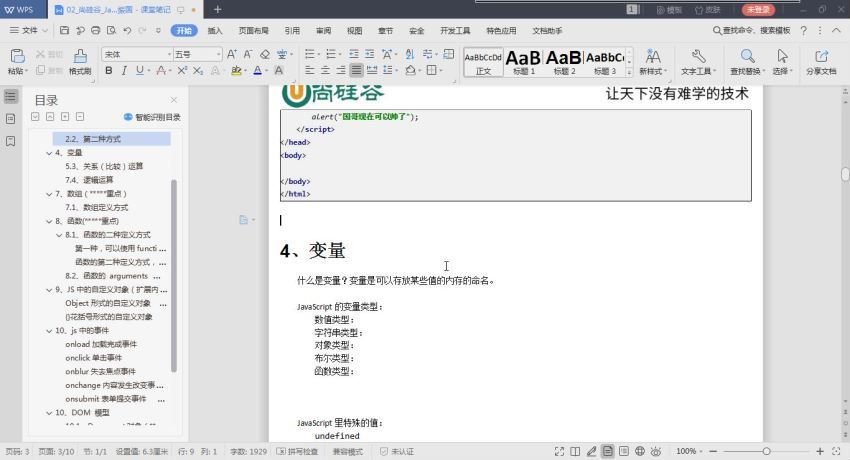Click the Paste (粘贴) icon
850x460 pixels.
coord(17,56)
